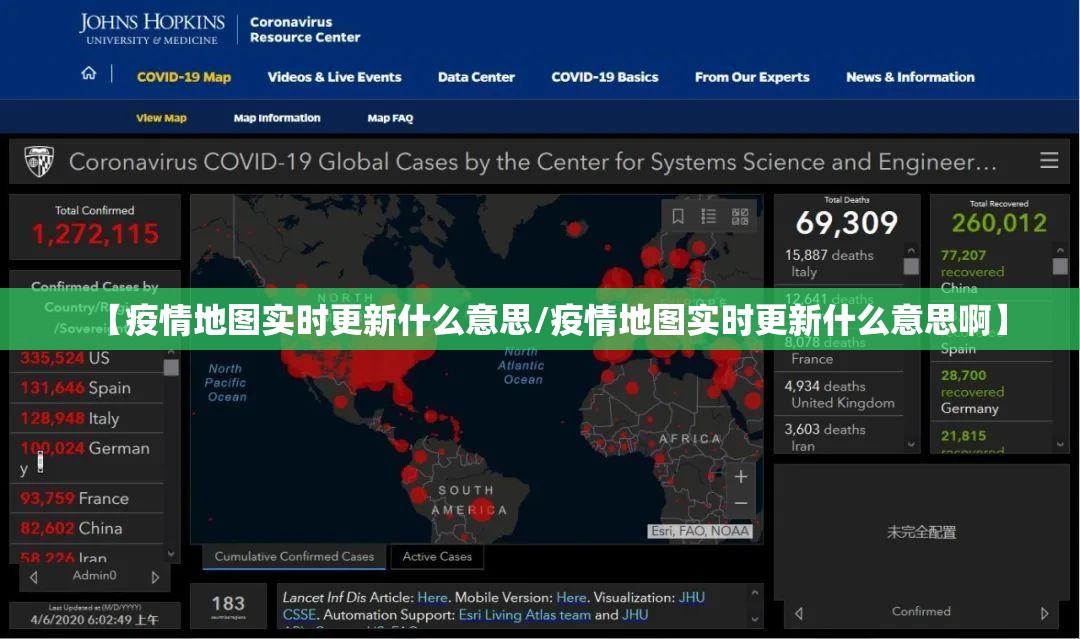Click the Johns Hopkins shield logo in the title bar
The width and height of the screenshot is (1080, 639).
tap(37, 161)
